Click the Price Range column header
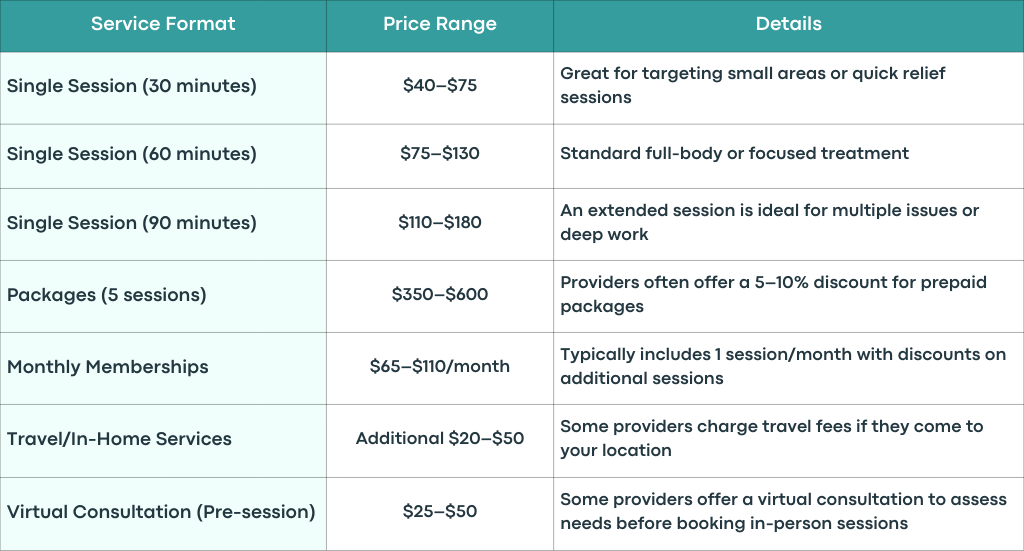This screenshot has height=551, width=1024. click(440, 26)
